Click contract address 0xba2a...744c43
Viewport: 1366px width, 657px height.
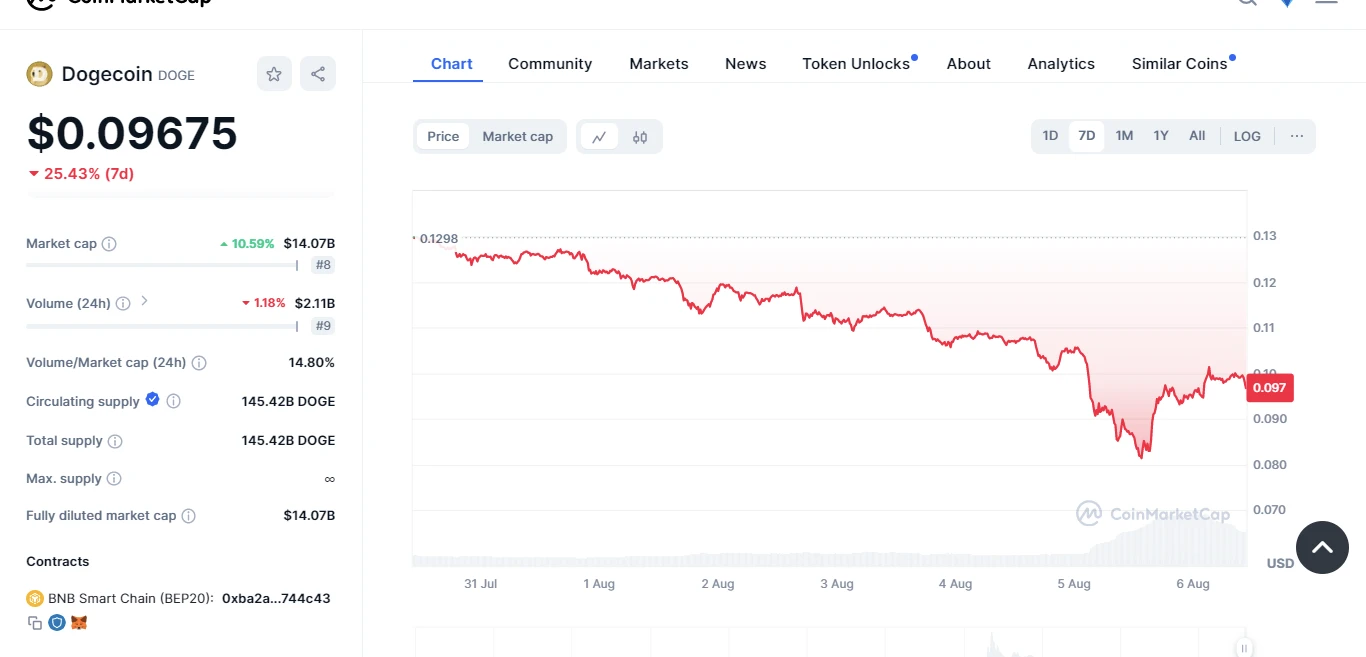tap(276, 599)
